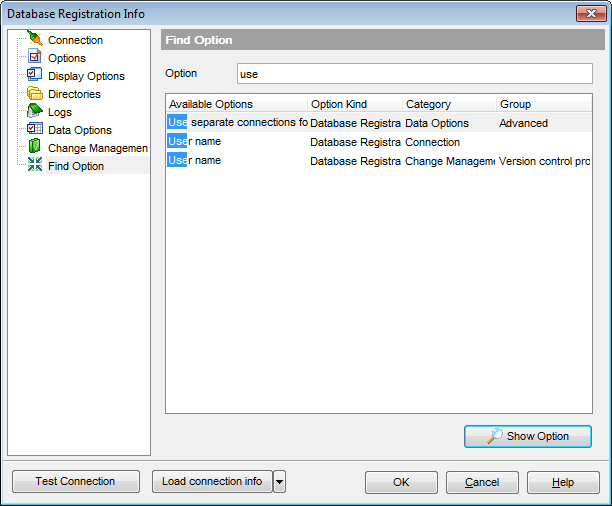Click the Data Options icon
612x506 pixels.
[35, 130]
